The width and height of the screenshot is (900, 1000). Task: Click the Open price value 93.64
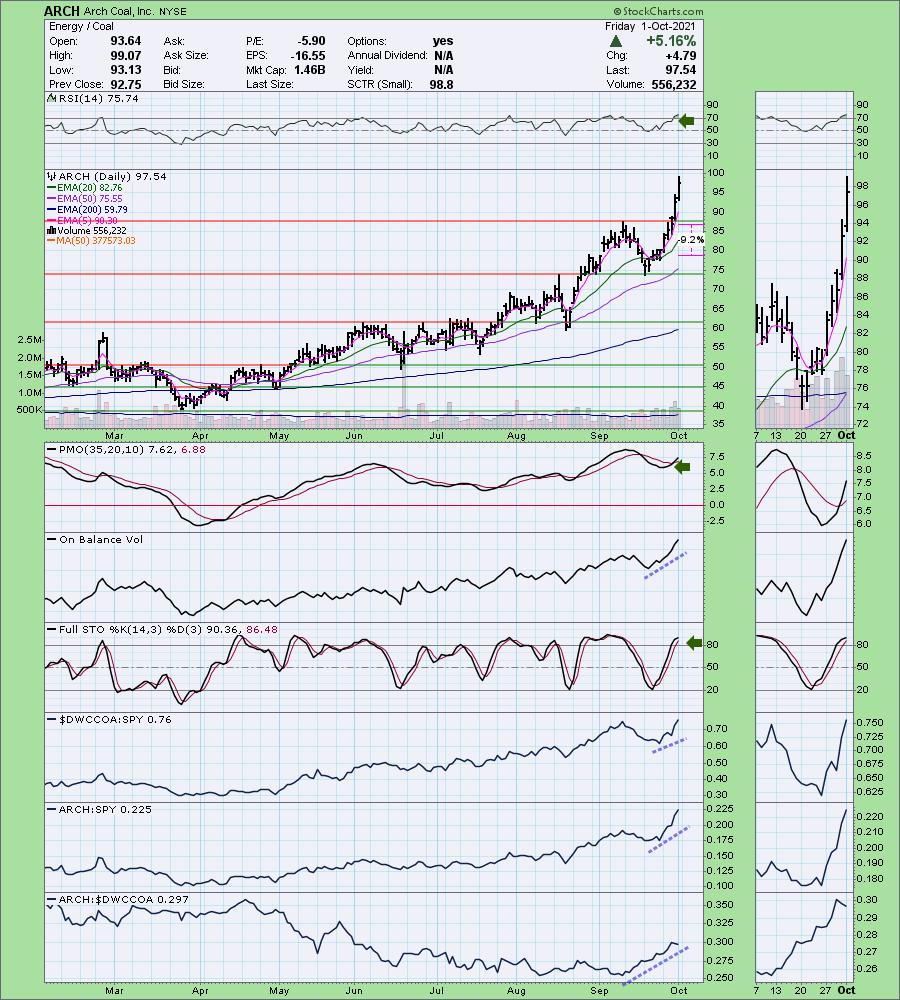(126, 41)
